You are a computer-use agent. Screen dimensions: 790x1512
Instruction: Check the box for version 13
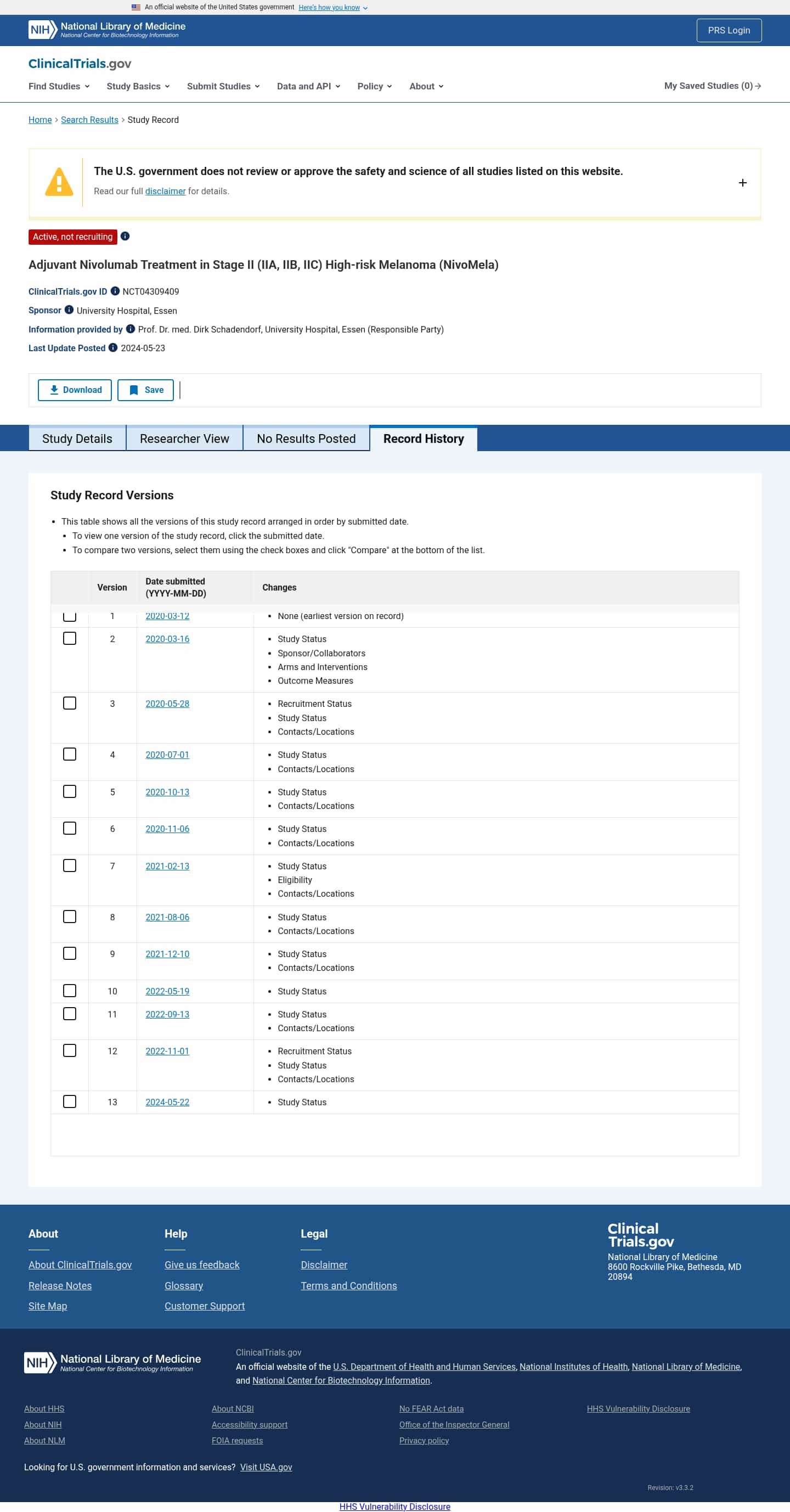point(69,1101)
